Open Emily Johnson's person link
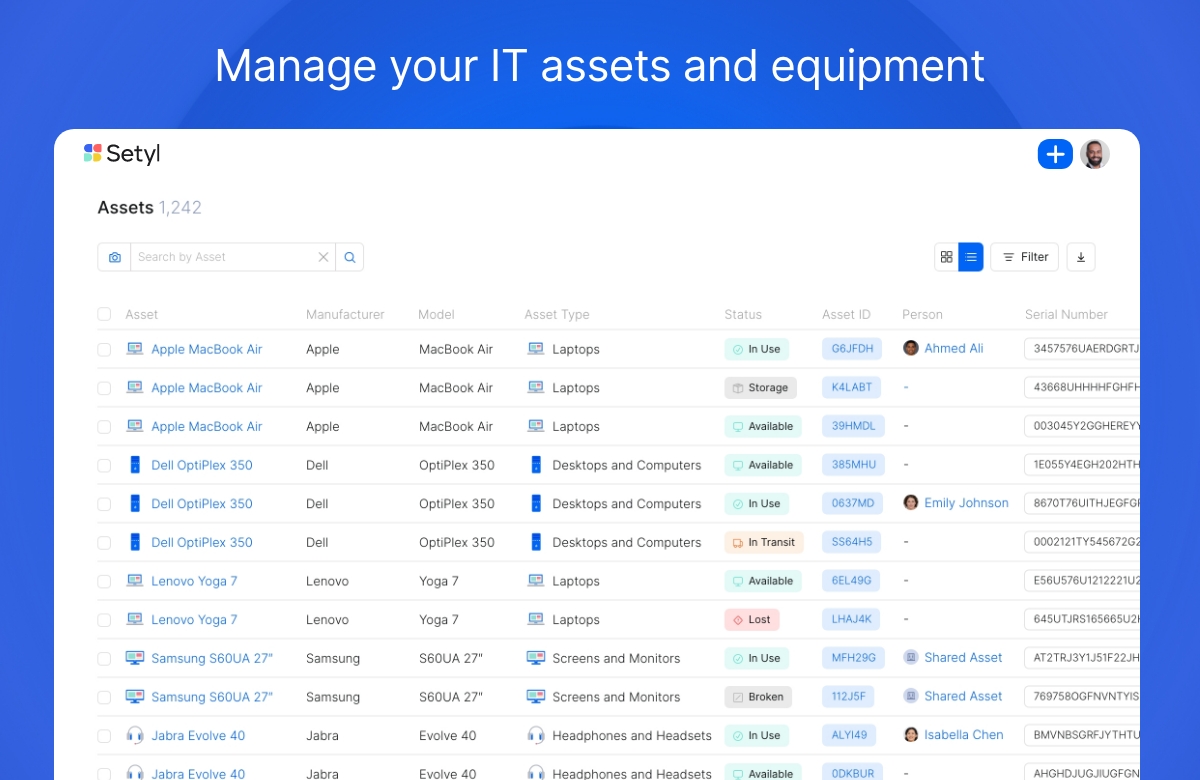This screenshot has height=780, width=1200. [966, 503]
